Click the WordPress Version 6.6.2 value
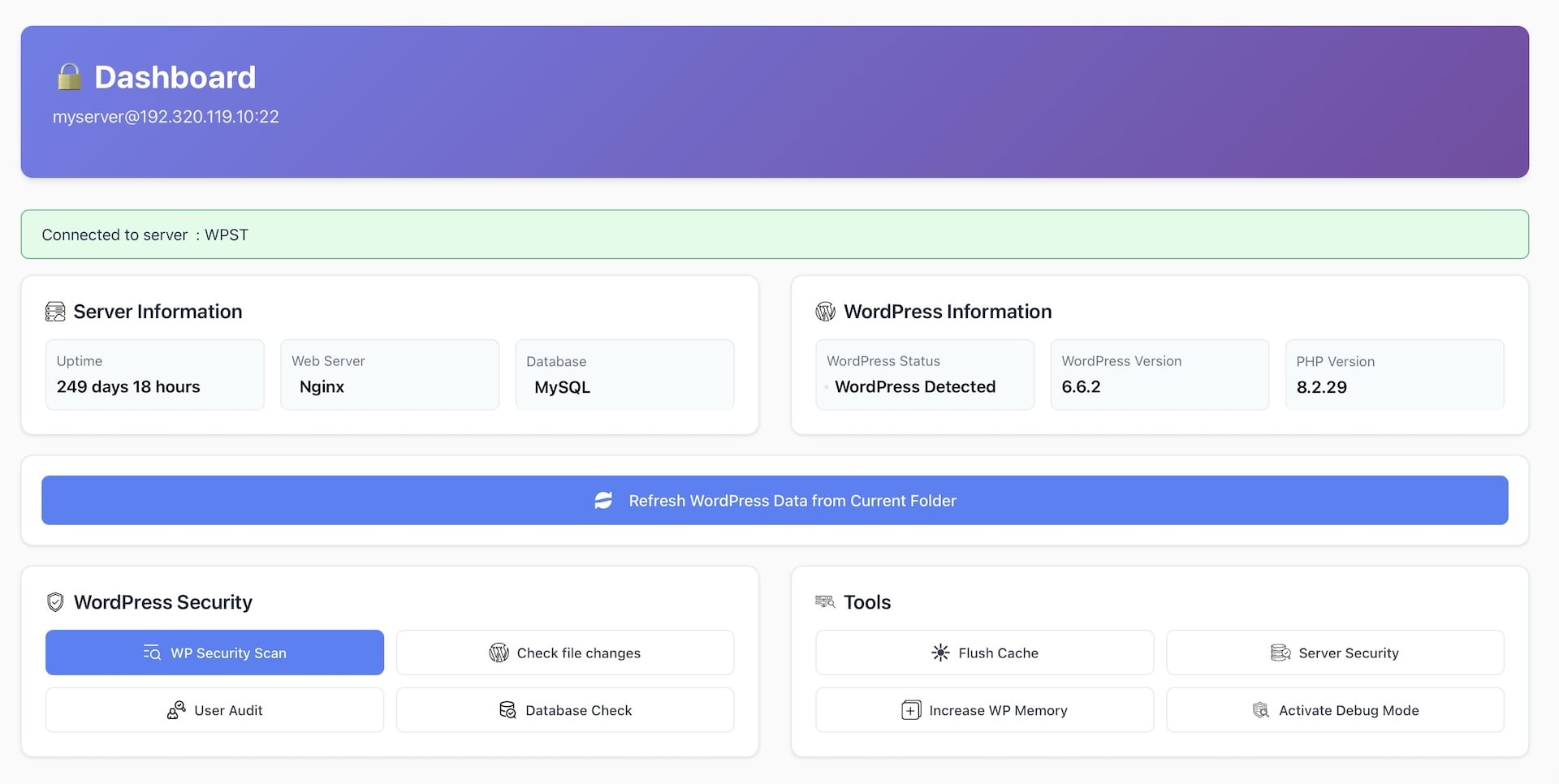This screenshot has width=1559, height=784. (x=1081, y=387)
